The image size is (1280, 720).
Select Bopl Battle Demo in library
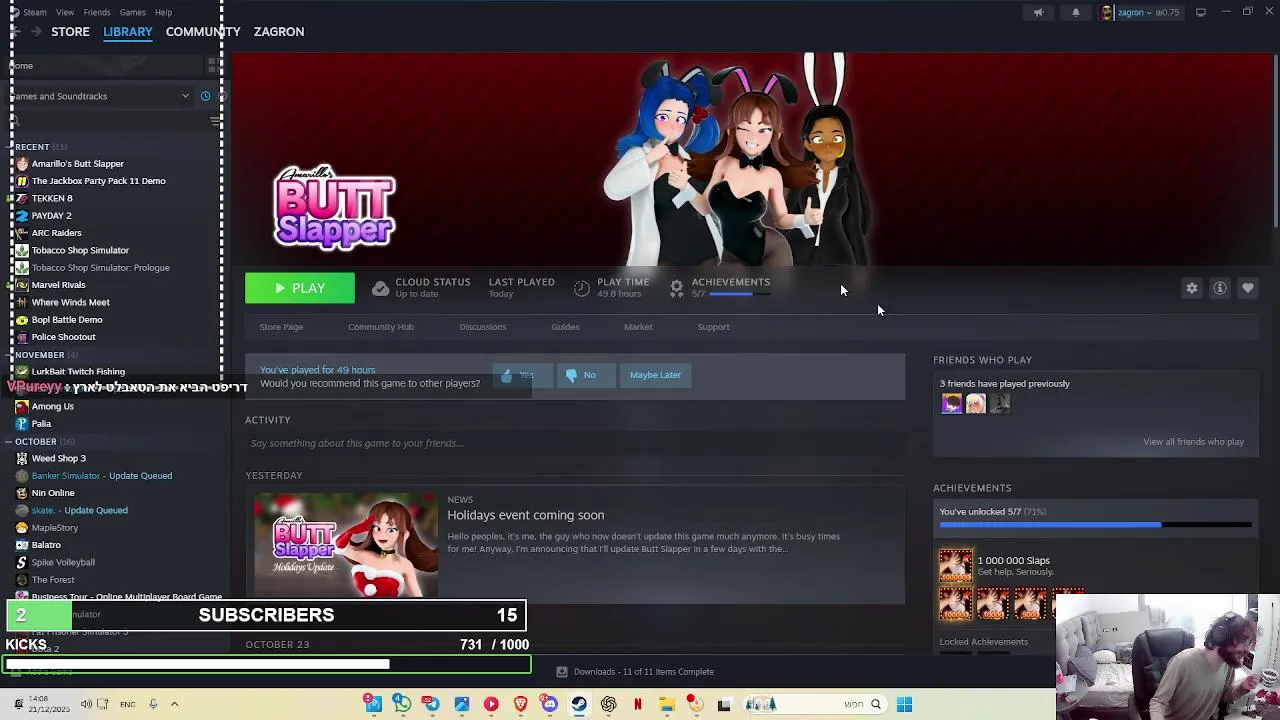[x=66, y=319]
